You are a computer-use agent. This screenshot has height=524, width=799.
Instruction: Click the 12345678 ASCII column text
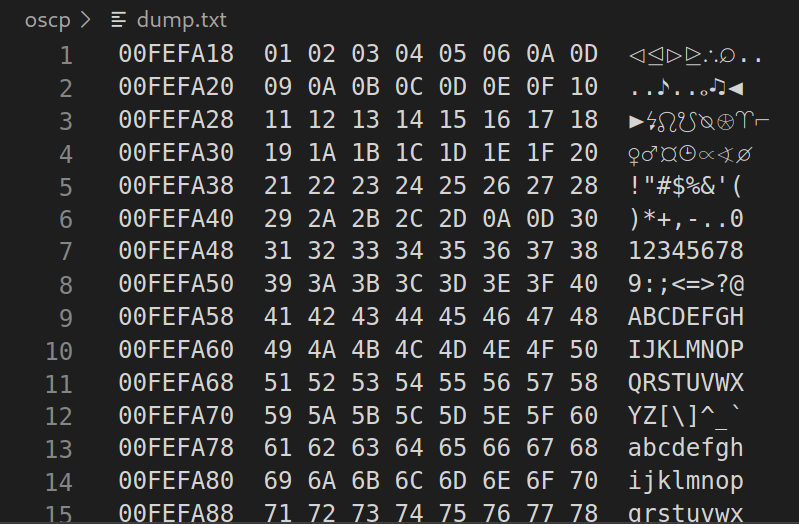[x=686, y=252]
